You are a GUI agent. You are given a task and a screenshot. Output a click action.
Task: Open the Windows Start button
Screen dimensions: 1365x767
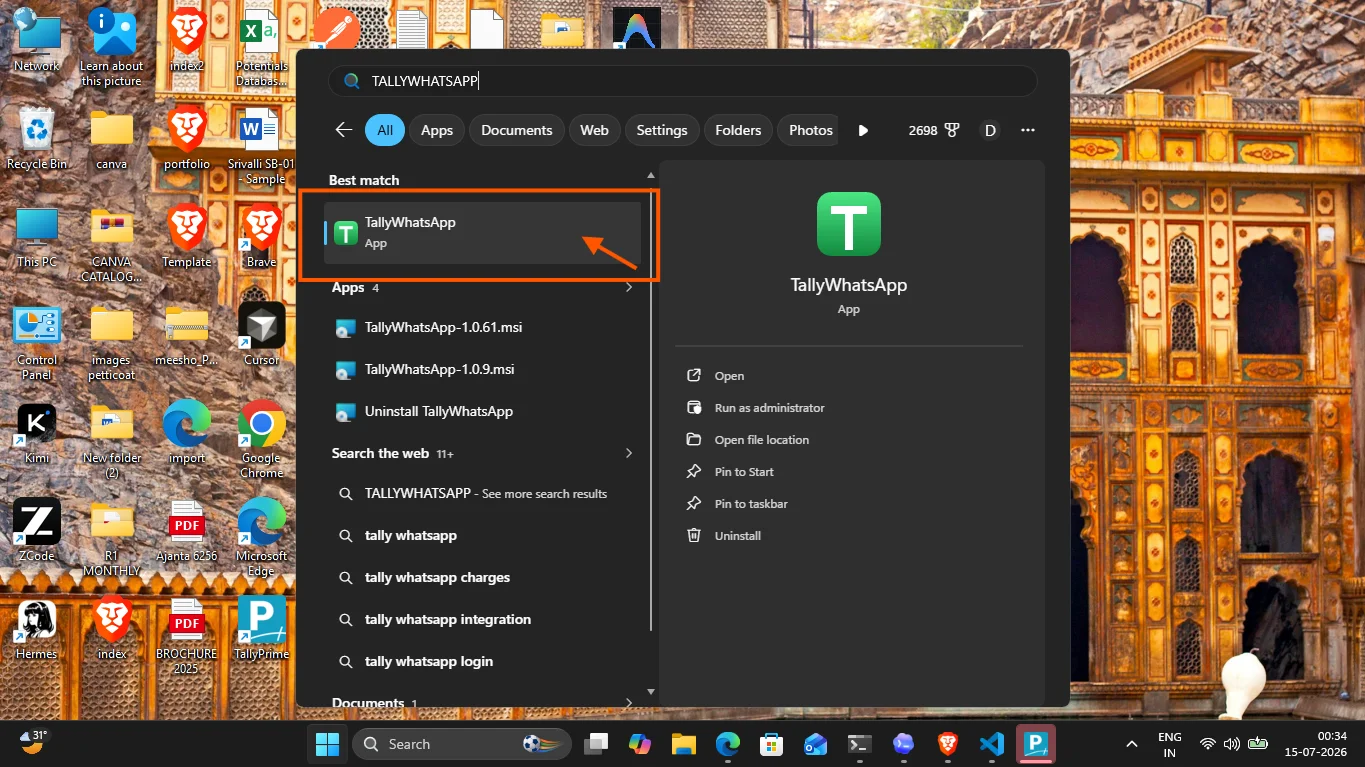(327, 744)
